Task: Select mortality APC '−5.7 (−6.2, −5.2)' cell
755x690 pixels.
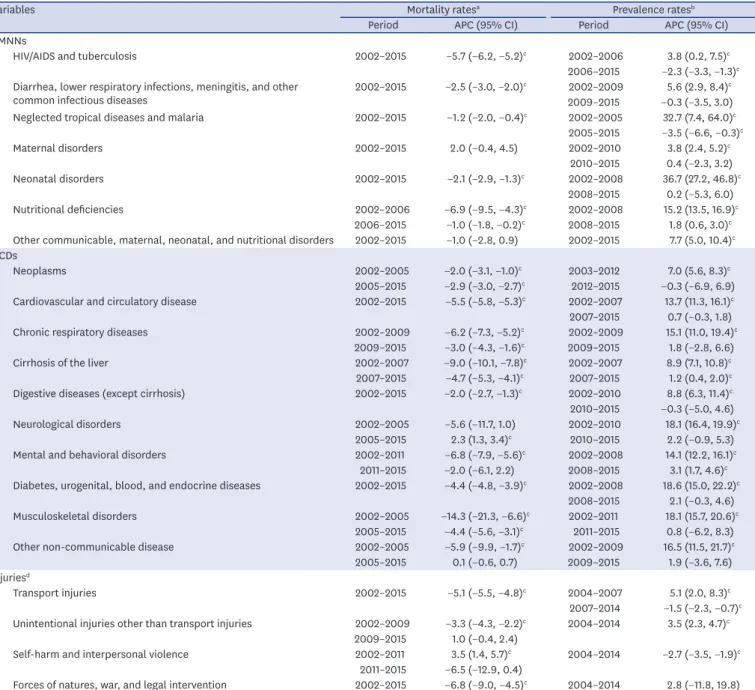Action: [x=486, y=56]
